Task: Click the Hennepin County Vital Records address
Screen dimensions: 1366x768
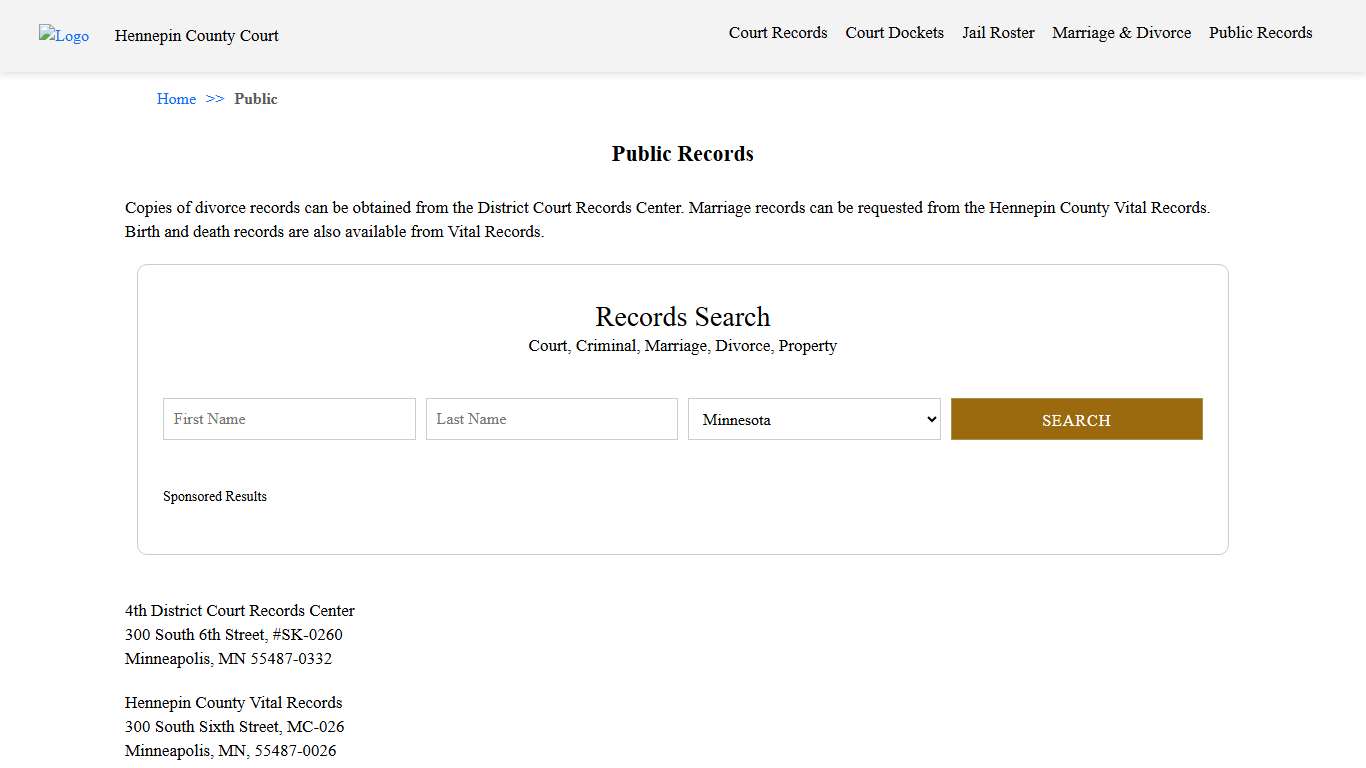Action: coord(233,702)
